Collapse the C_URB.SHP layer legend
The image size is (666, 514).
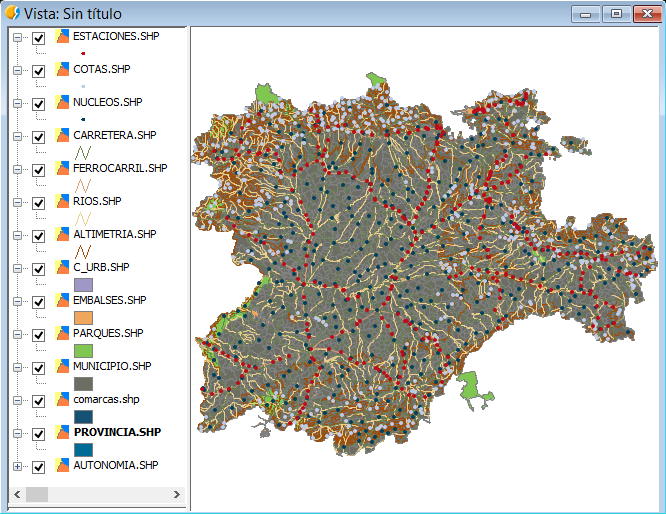[x=17, y=269]
